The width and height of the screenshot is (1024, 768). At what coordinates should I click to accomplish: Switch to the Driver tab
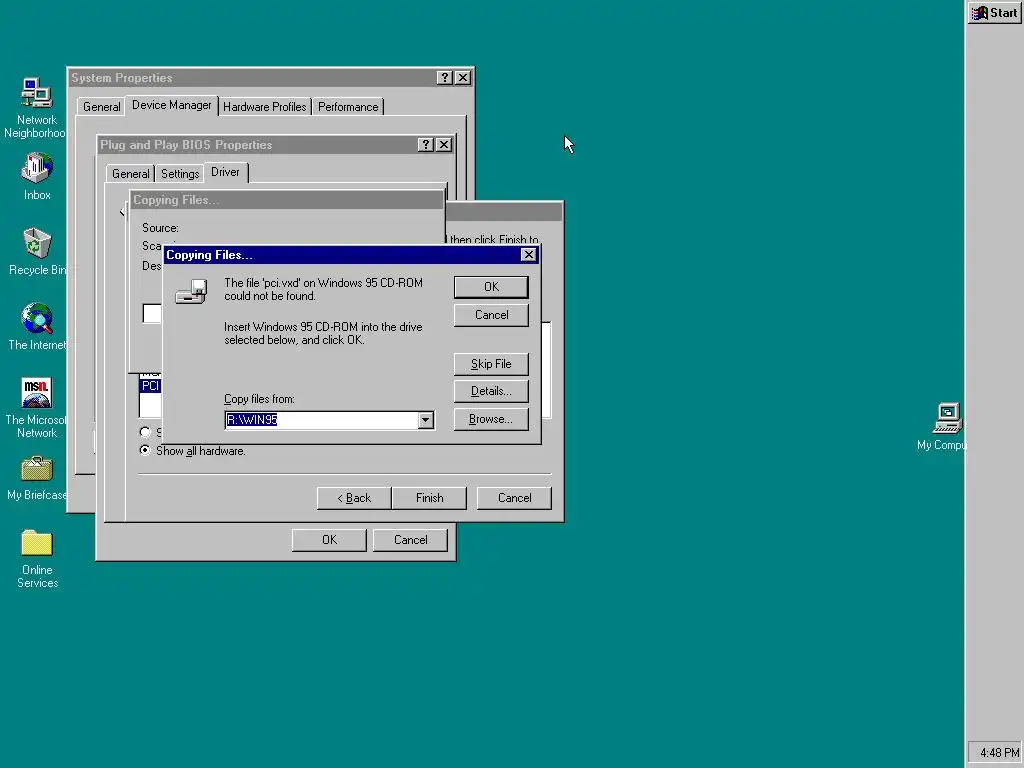[225, 172]
